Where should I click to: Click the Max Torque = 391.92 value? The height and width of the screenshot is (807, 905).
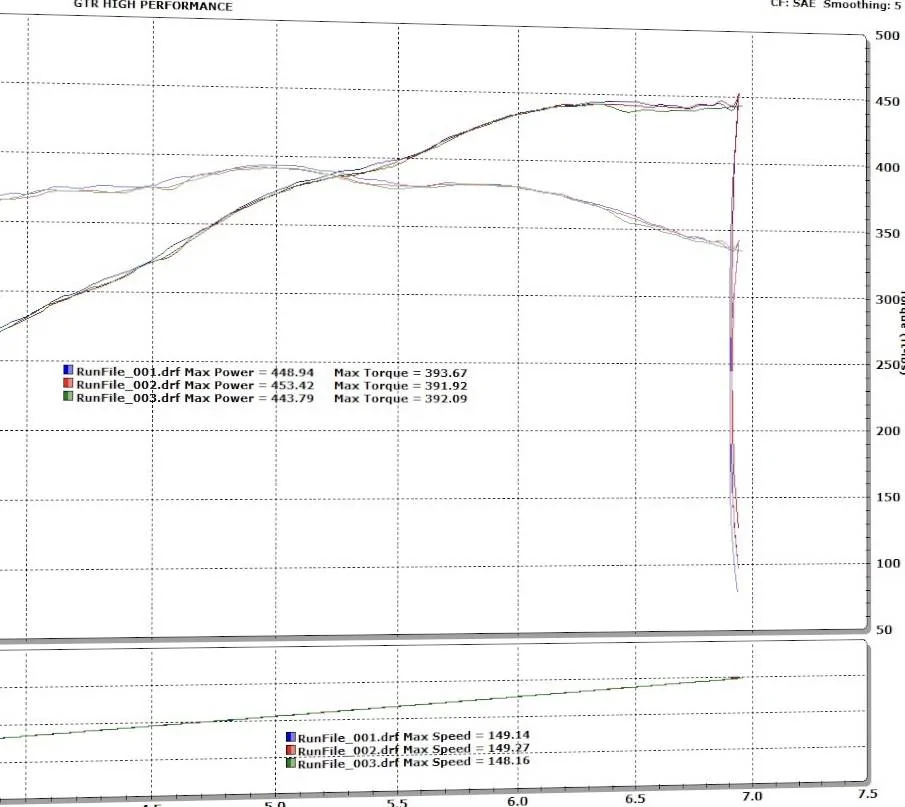point(401,386)
